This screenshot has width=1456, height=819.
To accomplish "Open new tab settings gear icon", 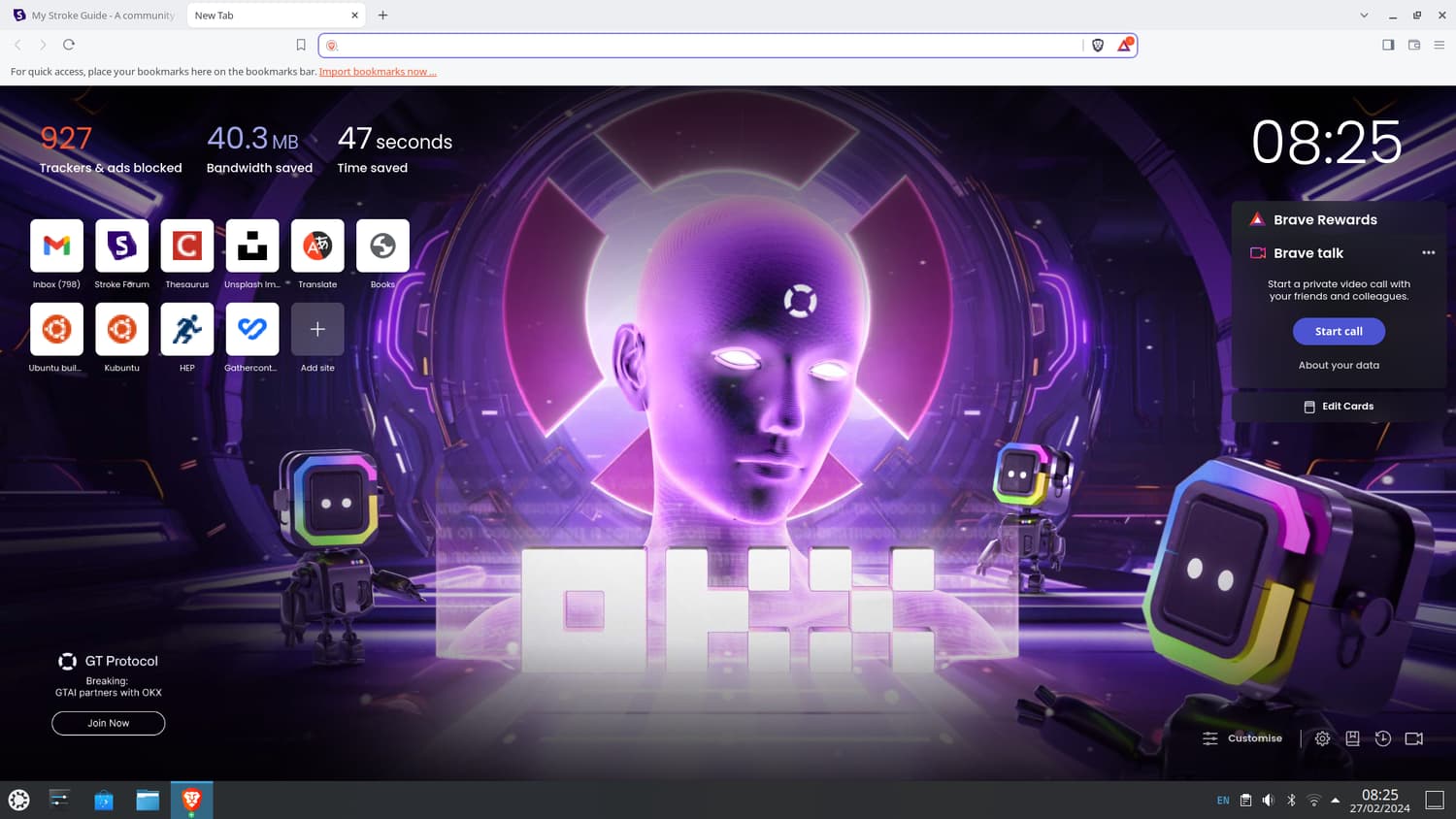I will (x=1322, y=738).
